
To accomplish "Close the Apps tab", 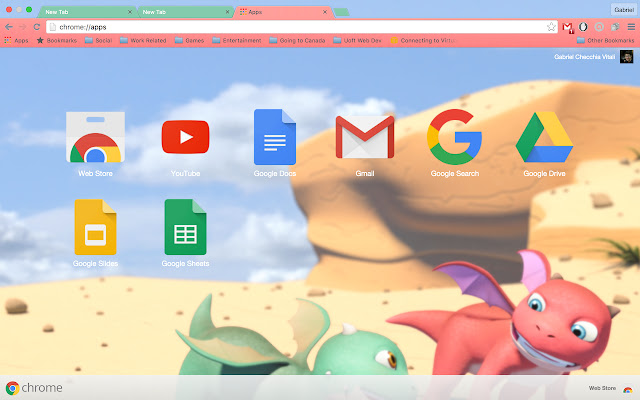I will tap(325, 12).
